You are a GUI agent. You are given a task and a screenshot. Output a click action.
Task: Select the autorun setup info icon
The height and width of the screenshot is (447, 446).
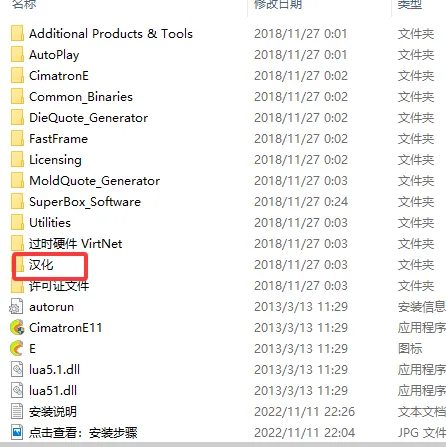click(16, 306)
